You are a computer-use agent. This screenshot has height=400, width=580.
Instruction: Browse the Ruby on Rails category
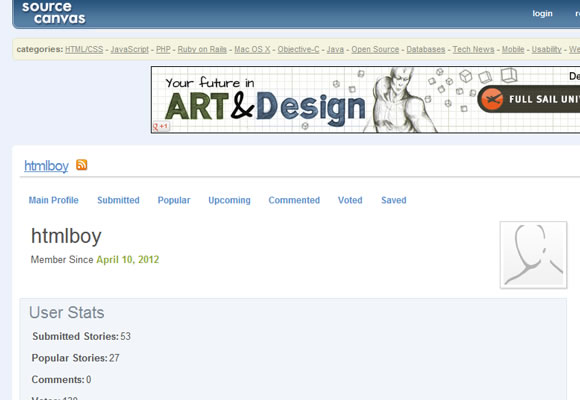(202, 49)
